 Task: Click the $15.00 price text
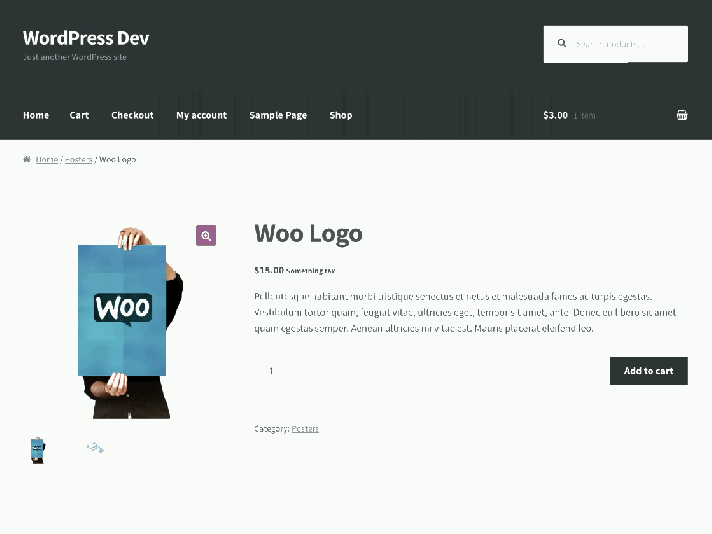click(x=269, y=270)
